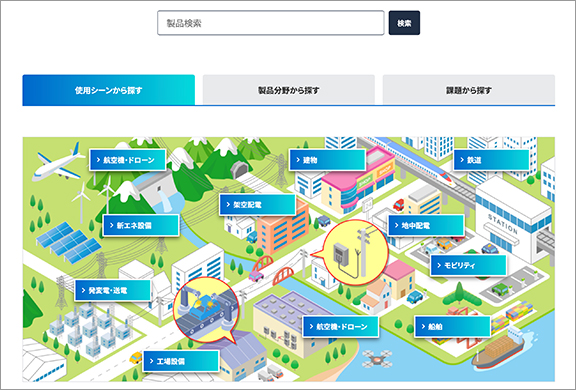Open the 船舶 category label

tap(453, 326)
